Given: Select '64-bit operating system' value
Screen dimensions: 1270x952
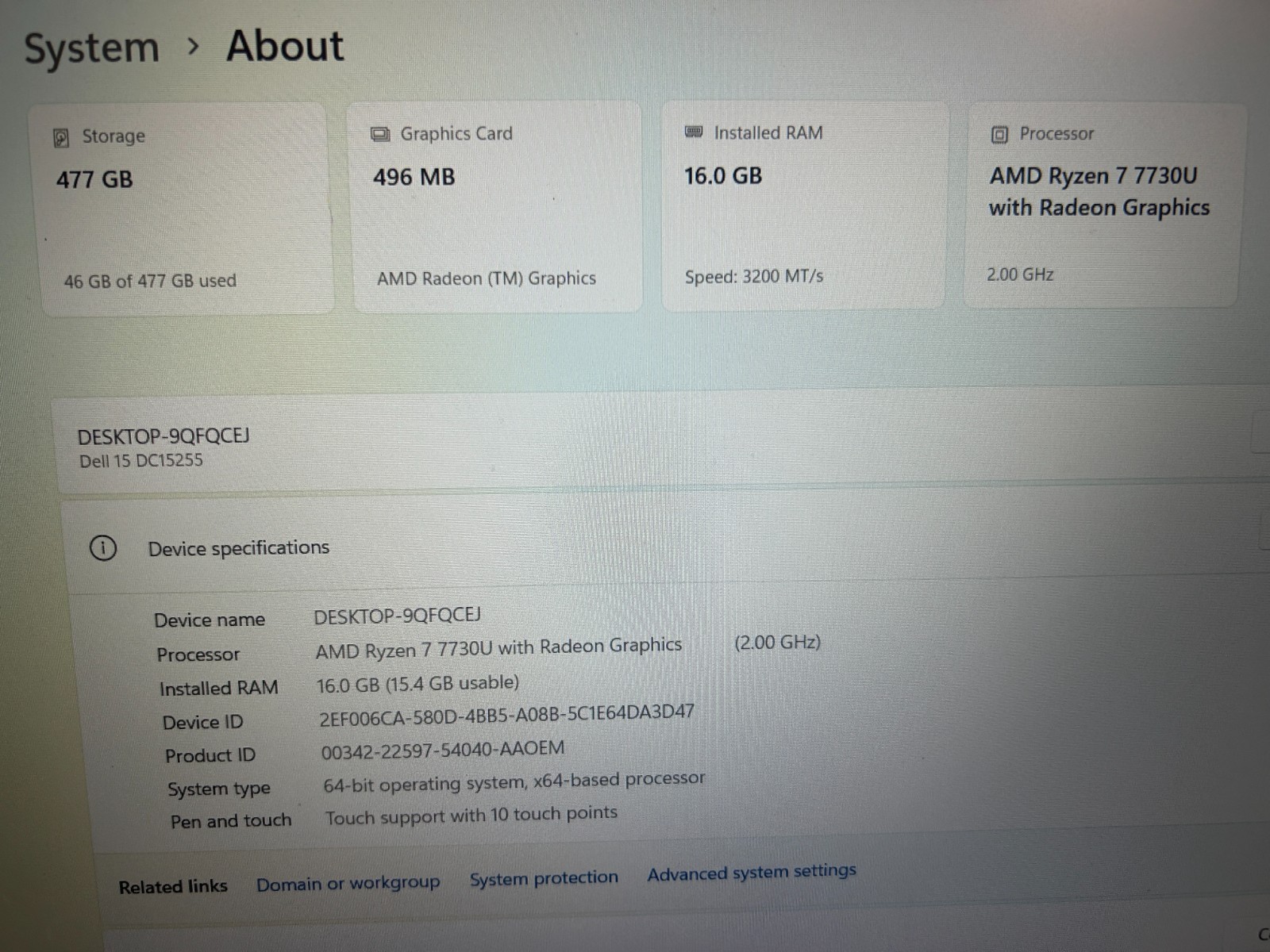Looking at the screenshot, I should point(514,781).
